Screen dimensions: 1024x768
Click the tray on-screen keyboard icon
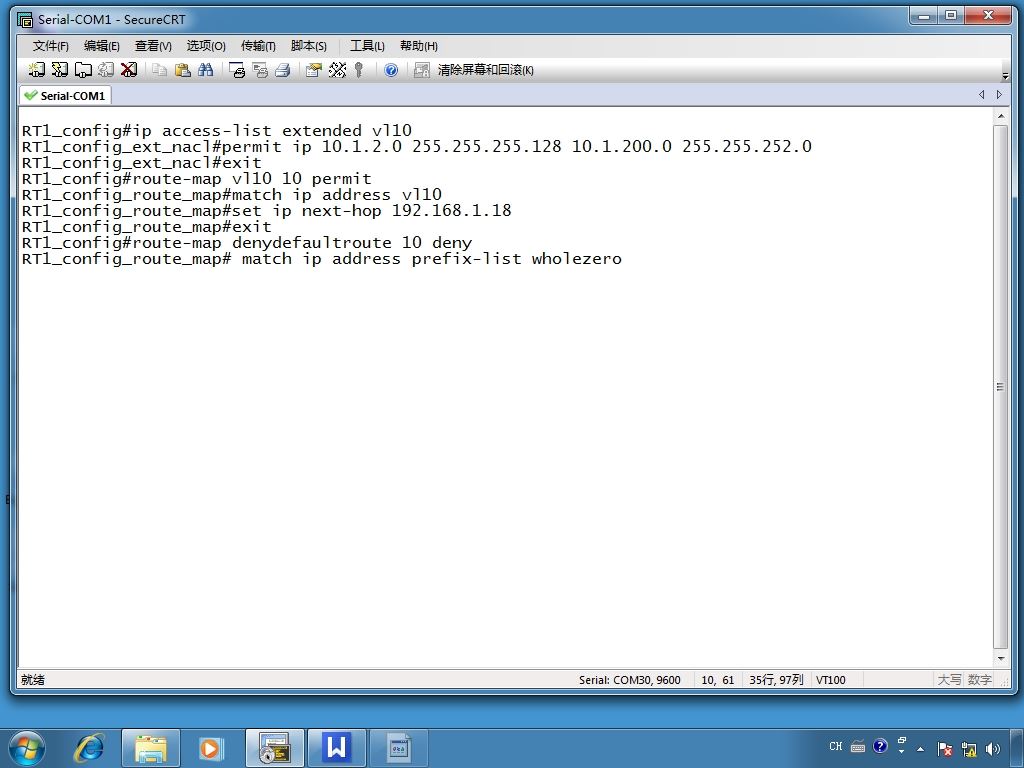click(858, 746)
